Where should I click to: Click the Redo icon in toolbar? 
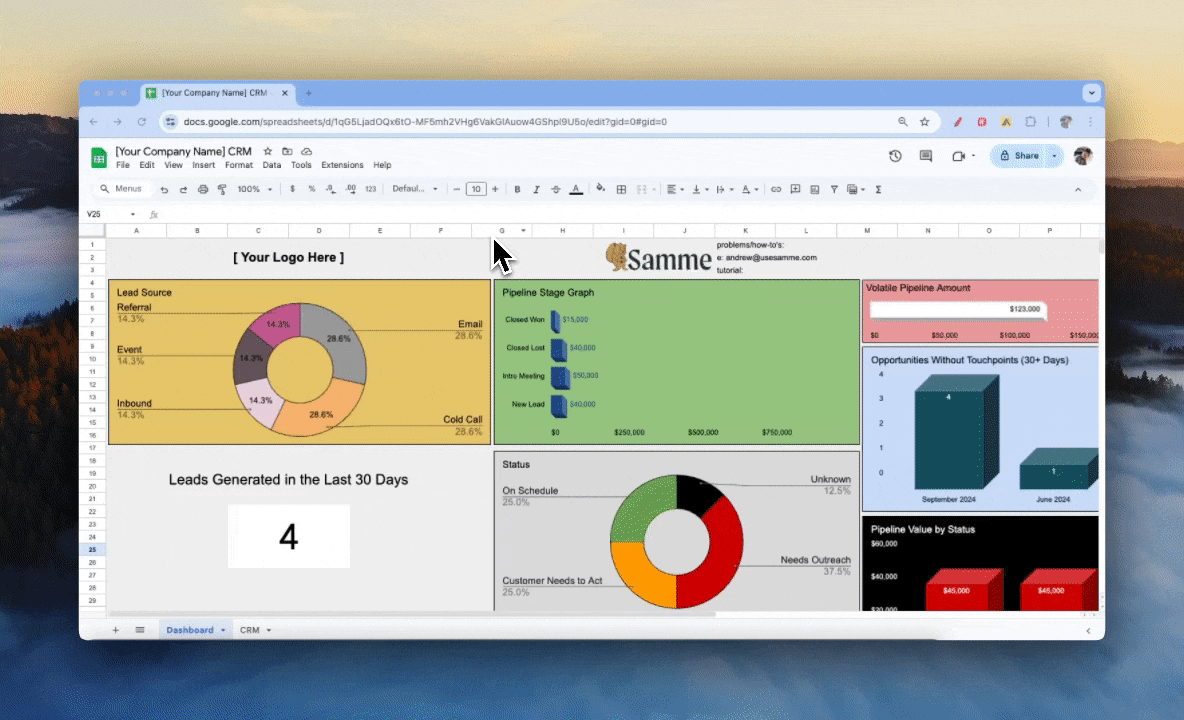pos(183,189)
